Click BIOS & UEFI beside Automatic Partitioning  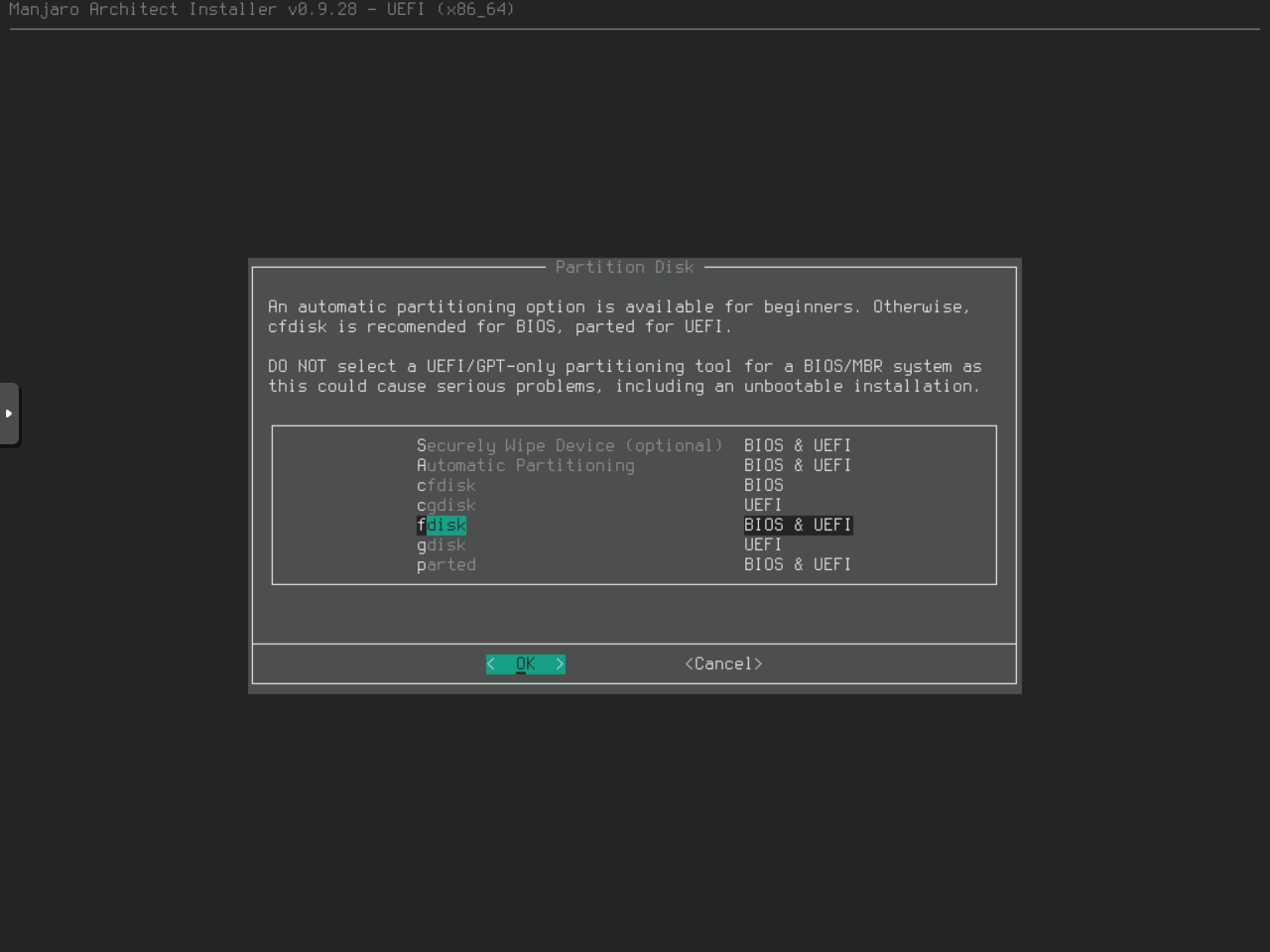point(798,465)
